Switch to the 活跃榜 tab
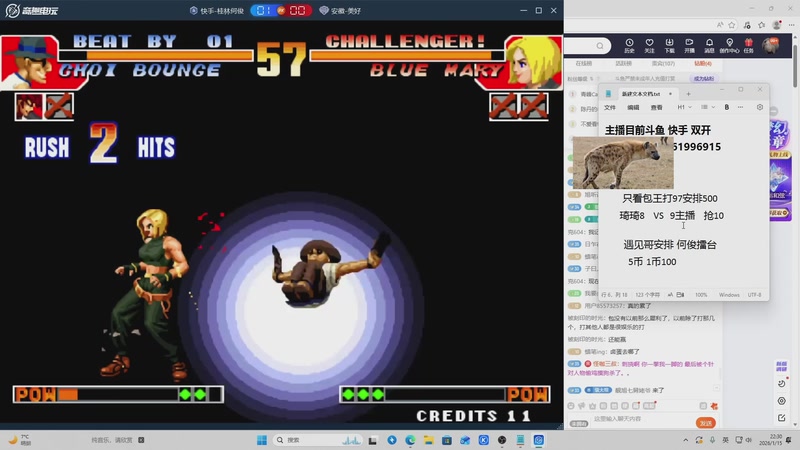Screen dimensions: 800x450 [x=623, y=64]
